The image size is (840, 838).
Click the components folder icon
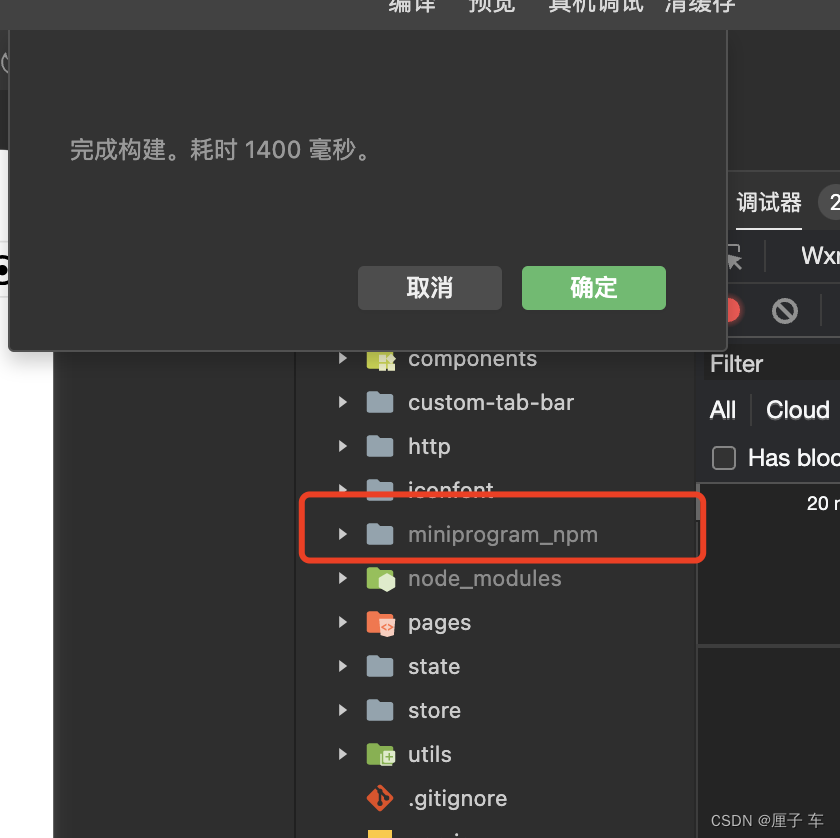pos(381,358)
